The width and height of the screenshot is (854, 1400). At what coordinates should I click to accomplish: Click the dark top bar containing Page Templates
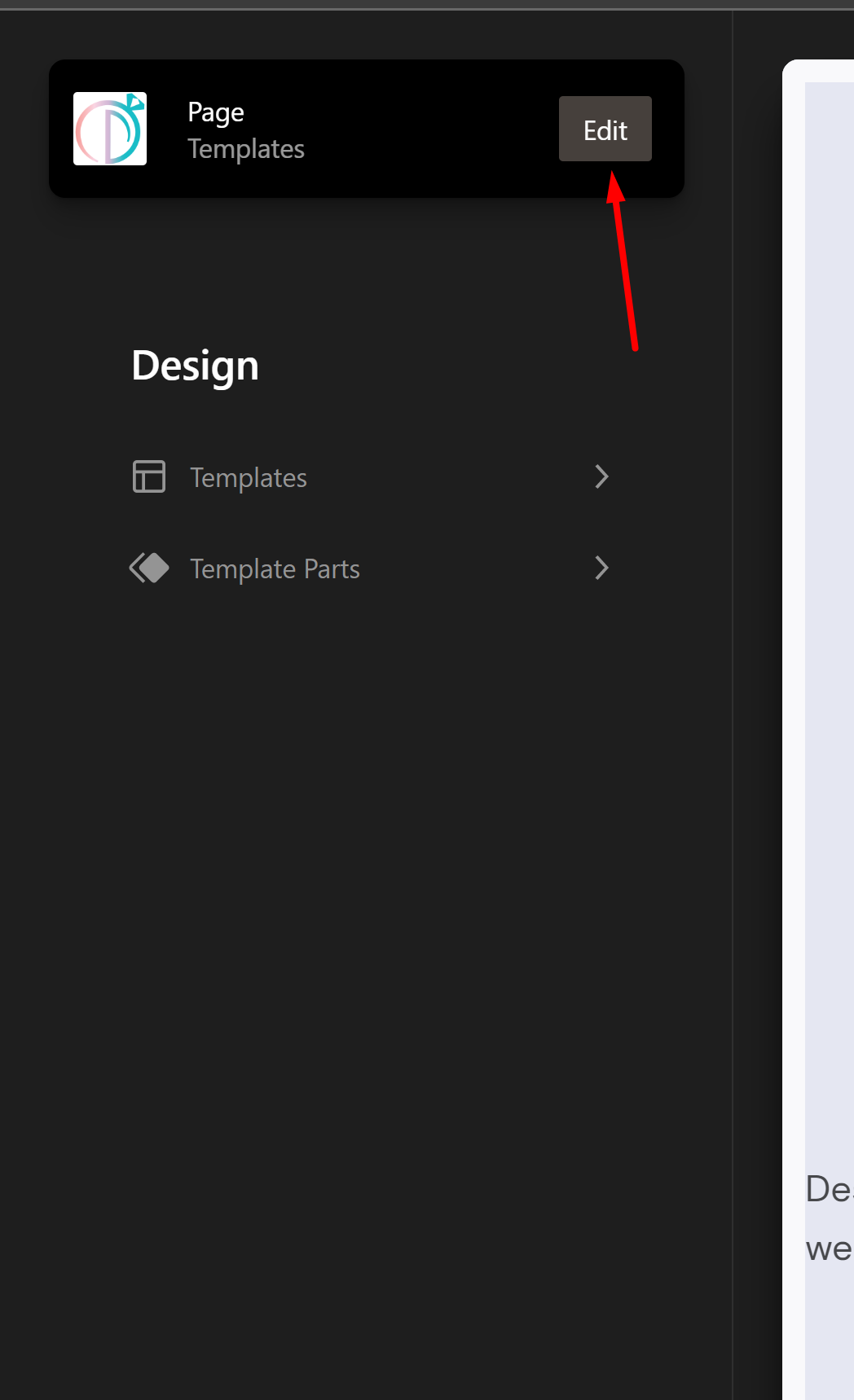click(367, 129)
